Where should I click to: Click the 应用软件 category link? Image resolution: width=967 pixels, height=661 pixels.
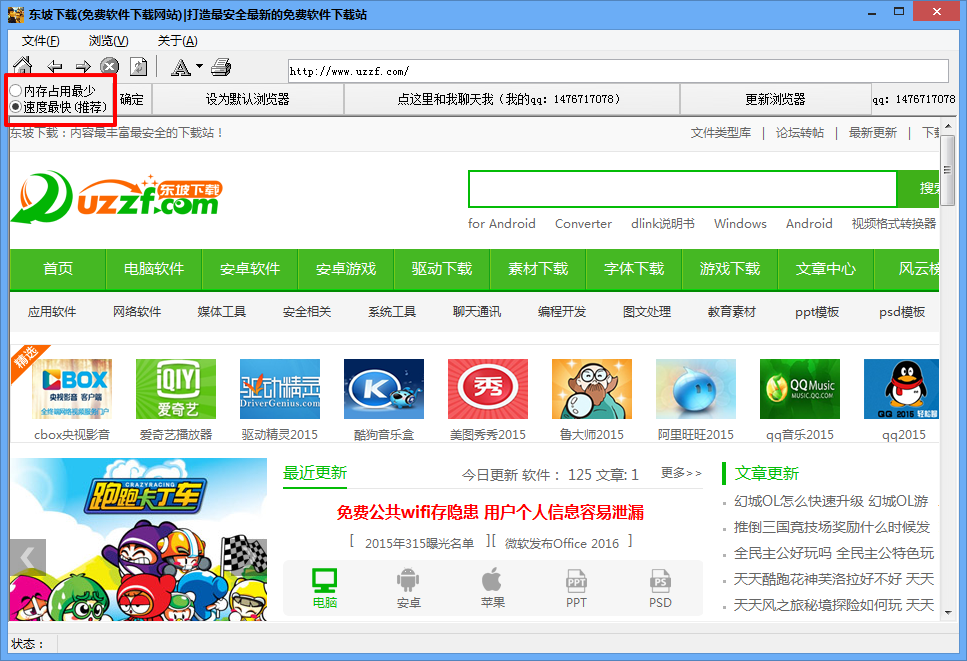pos(52,312)
